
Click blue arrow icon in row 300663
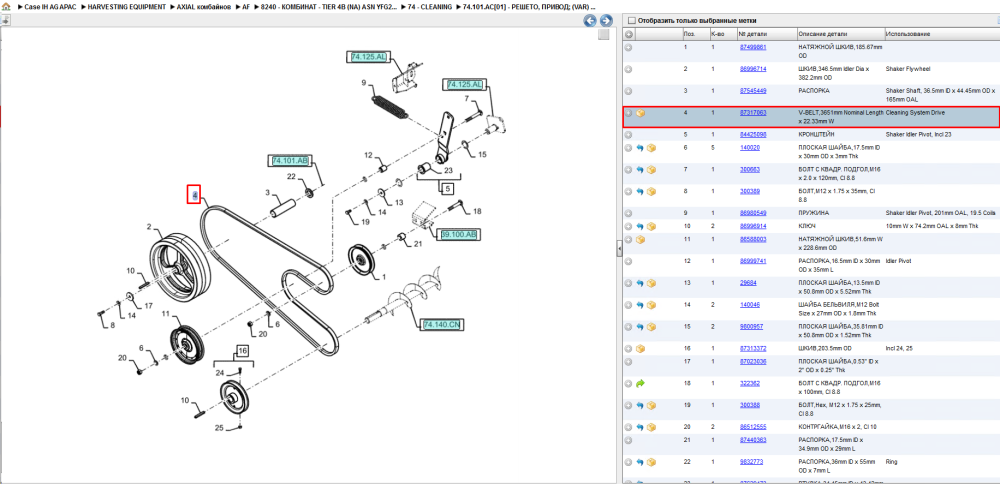pos(640,170)
